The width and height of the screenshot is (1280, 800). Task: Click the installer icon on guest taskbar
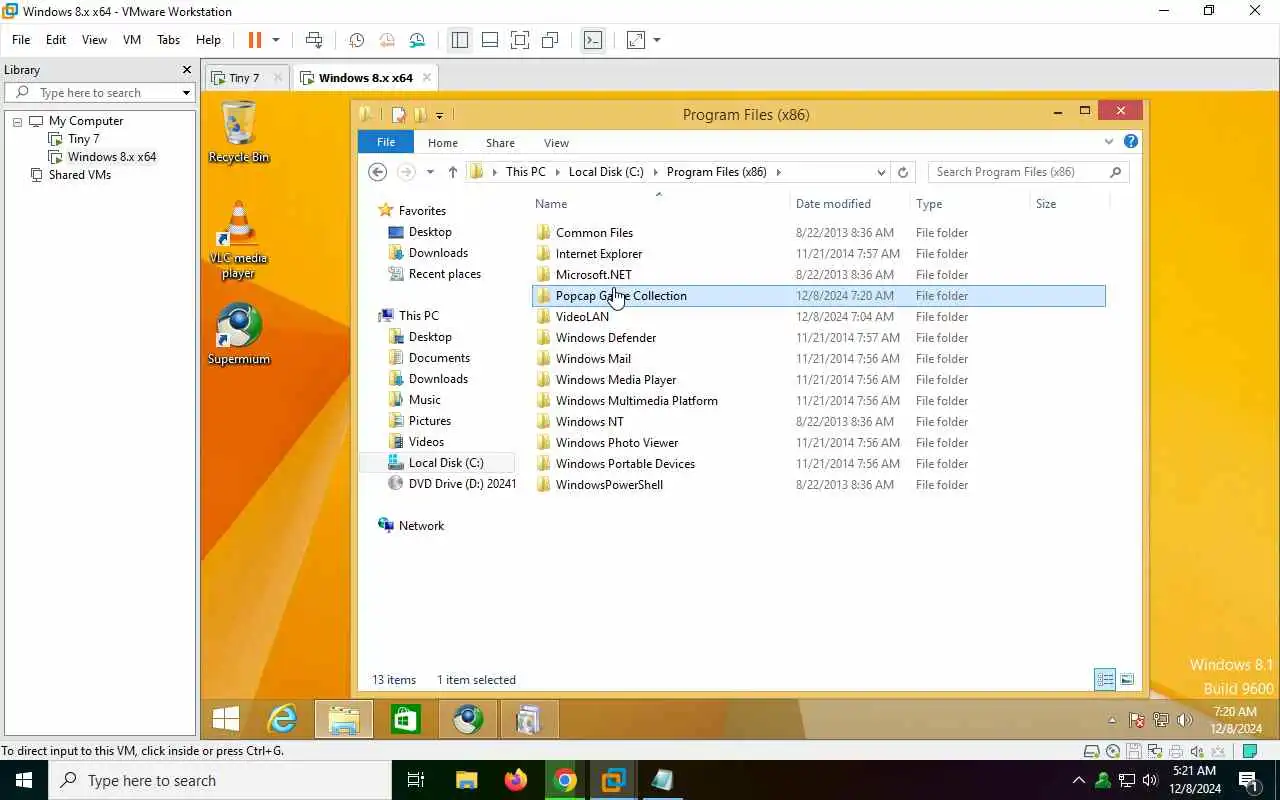coord(527,719)
